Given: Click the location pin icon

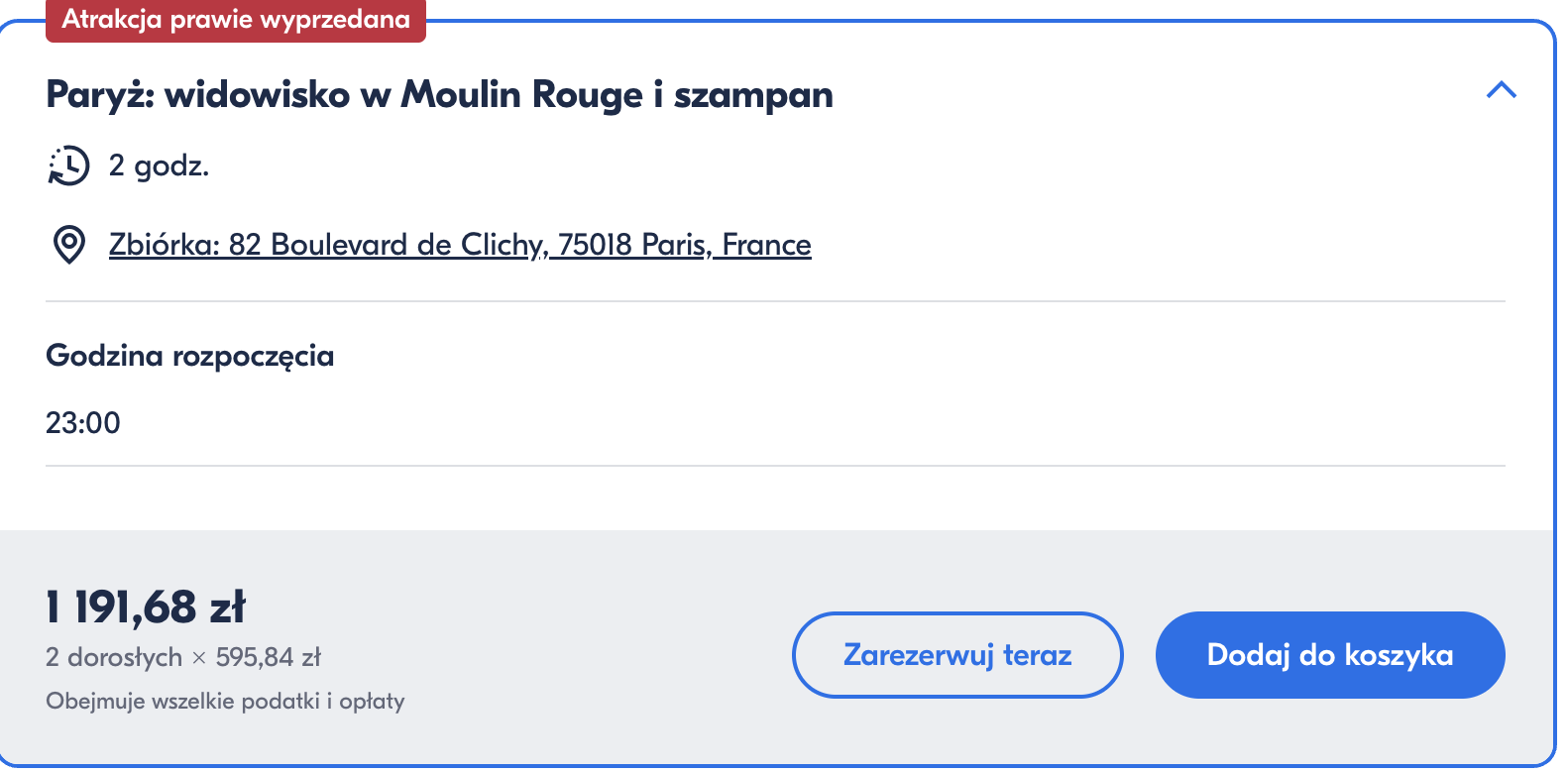Looking at the screenshot, I should (68, 244).
